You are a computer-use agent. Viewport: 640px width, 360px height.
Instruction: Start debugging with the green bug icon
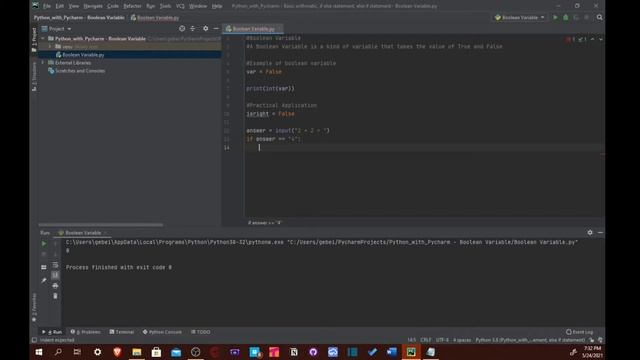coord(566,18)
